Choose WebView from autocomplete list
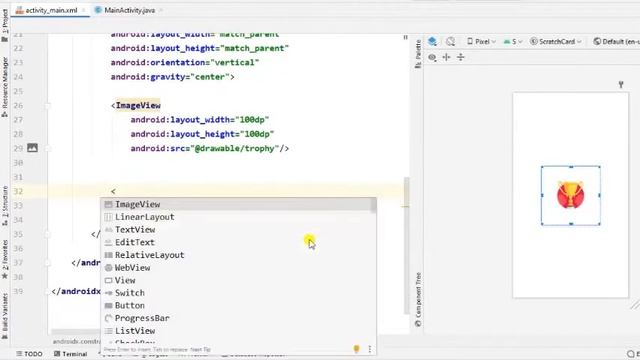Viewport: 640px width, 360px height. pos(238,267)
